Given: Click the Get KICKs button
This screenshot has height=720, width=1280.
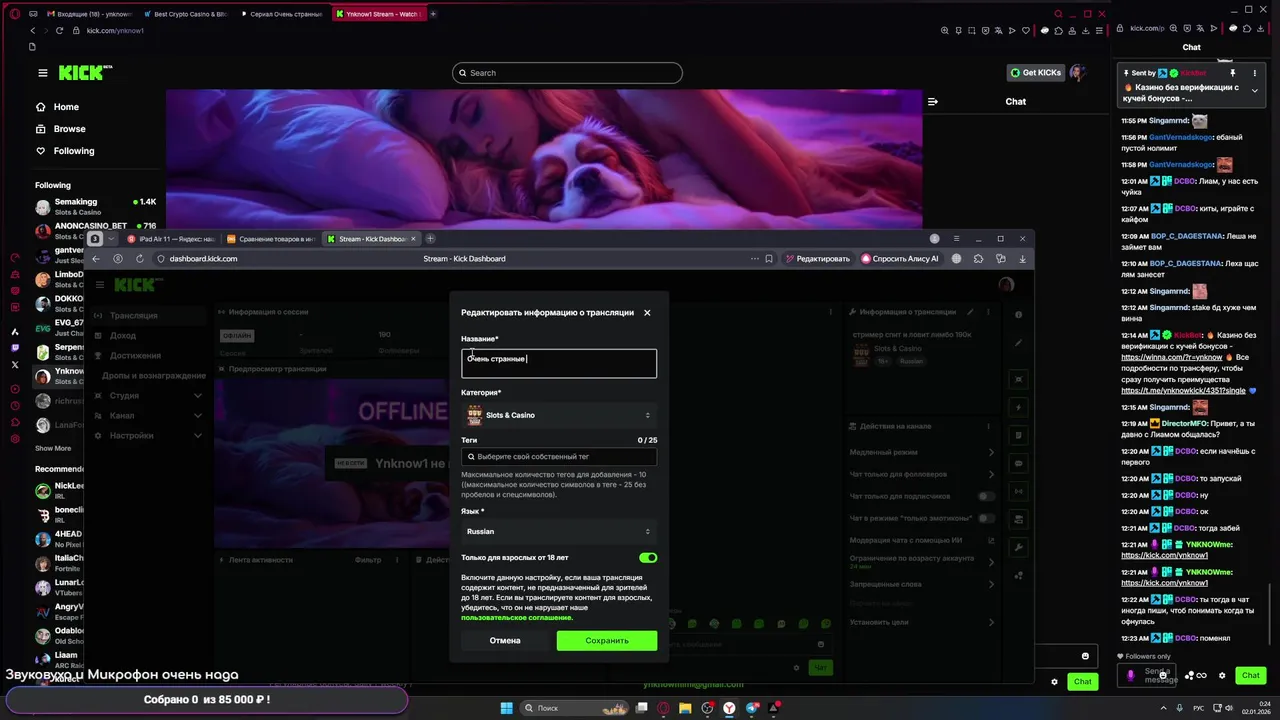Looking at the screenshot, I should [1035, 73].
